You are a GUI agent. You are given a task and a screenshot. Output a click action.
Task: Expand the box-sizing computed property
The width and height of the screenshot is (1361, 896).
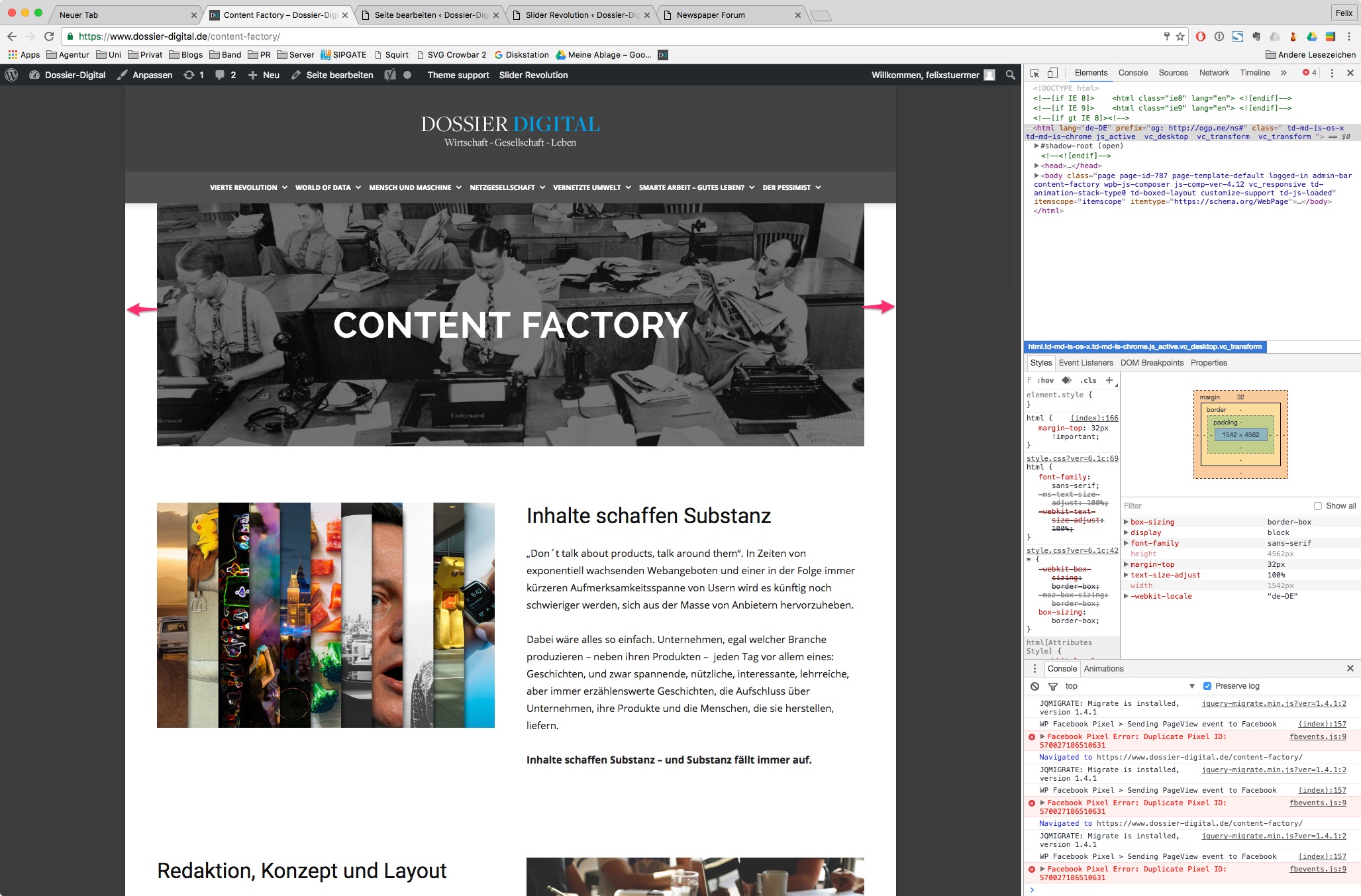click(x=1126, y=522)
